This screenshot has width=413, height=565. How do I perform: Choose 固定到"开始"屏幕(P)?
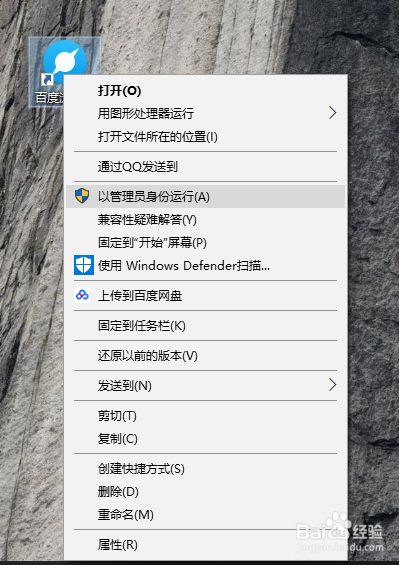click(205, 243)
